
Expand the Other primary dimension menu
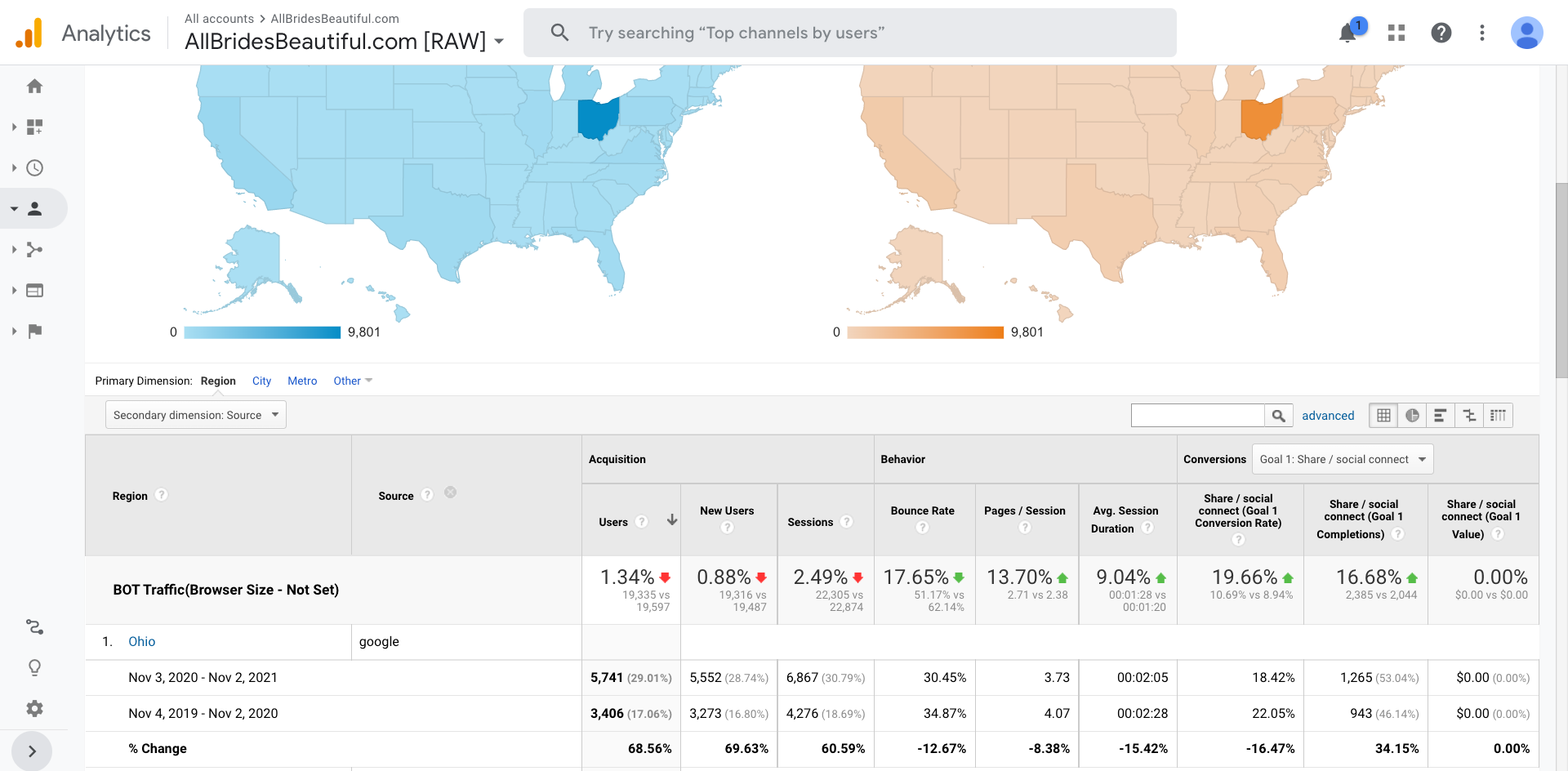[352, 381]
